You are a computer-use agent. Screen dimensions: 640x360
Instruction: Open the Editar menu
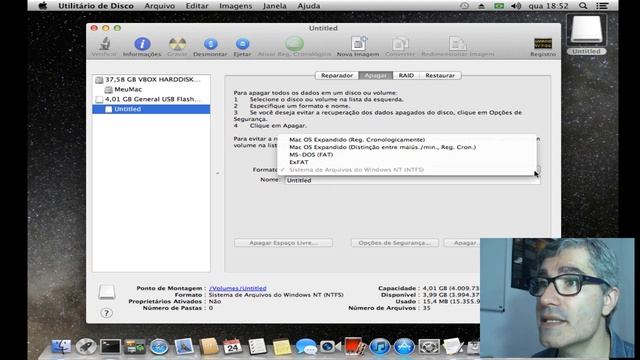point(197,6)
